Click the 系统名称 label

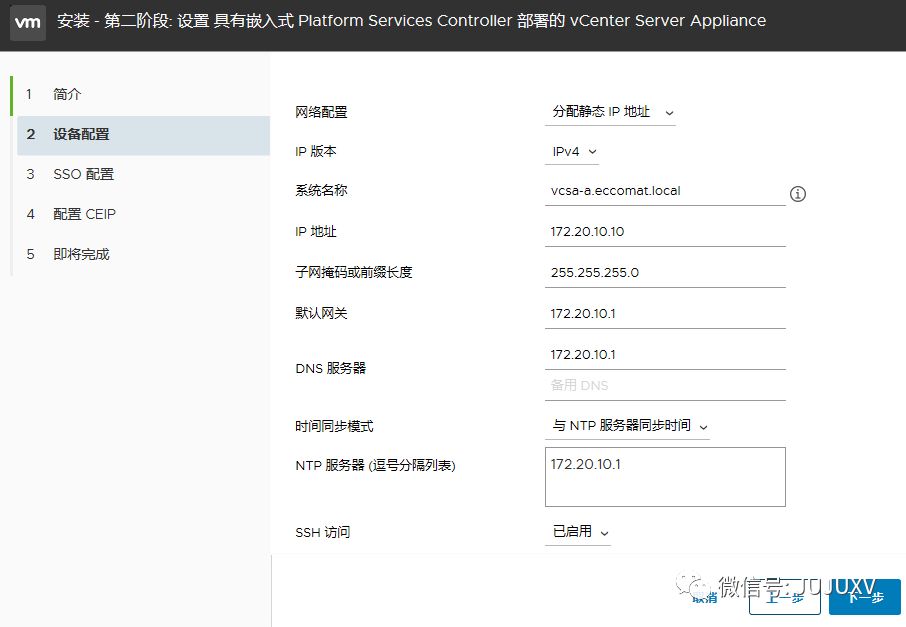pos(321,190)
